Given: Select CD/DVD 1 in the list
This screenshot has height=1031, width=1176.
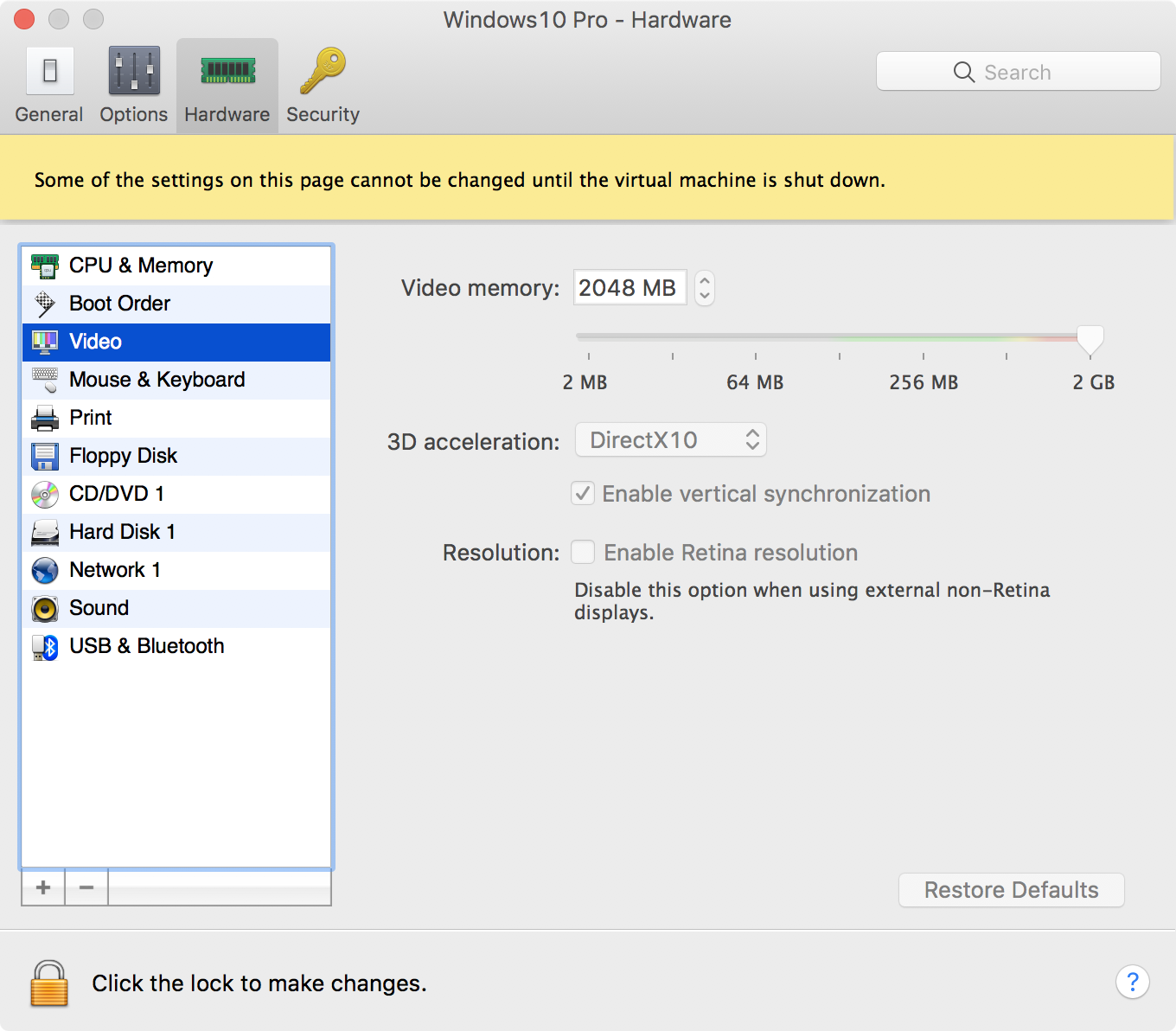Looking at the screenshot, I should point(176,494).
